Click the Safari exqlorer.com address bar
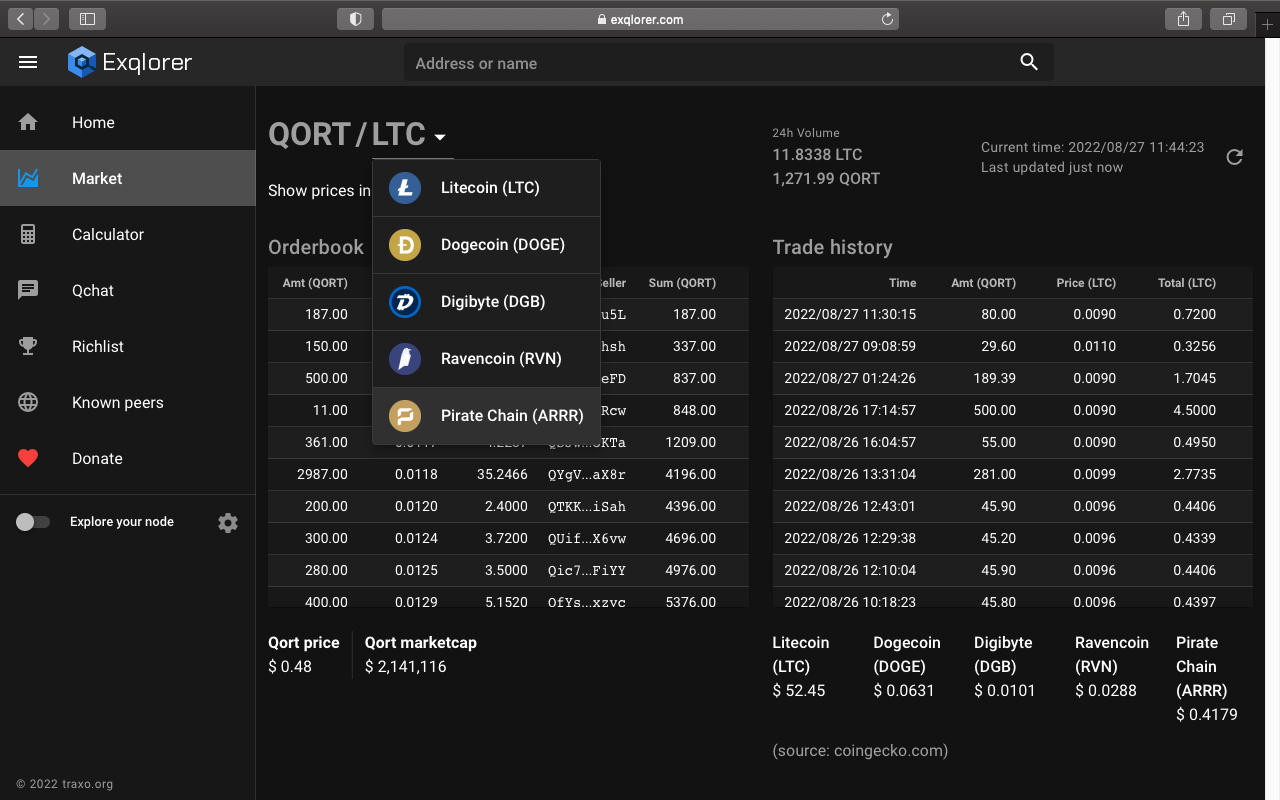 click(x=640, y=19)
